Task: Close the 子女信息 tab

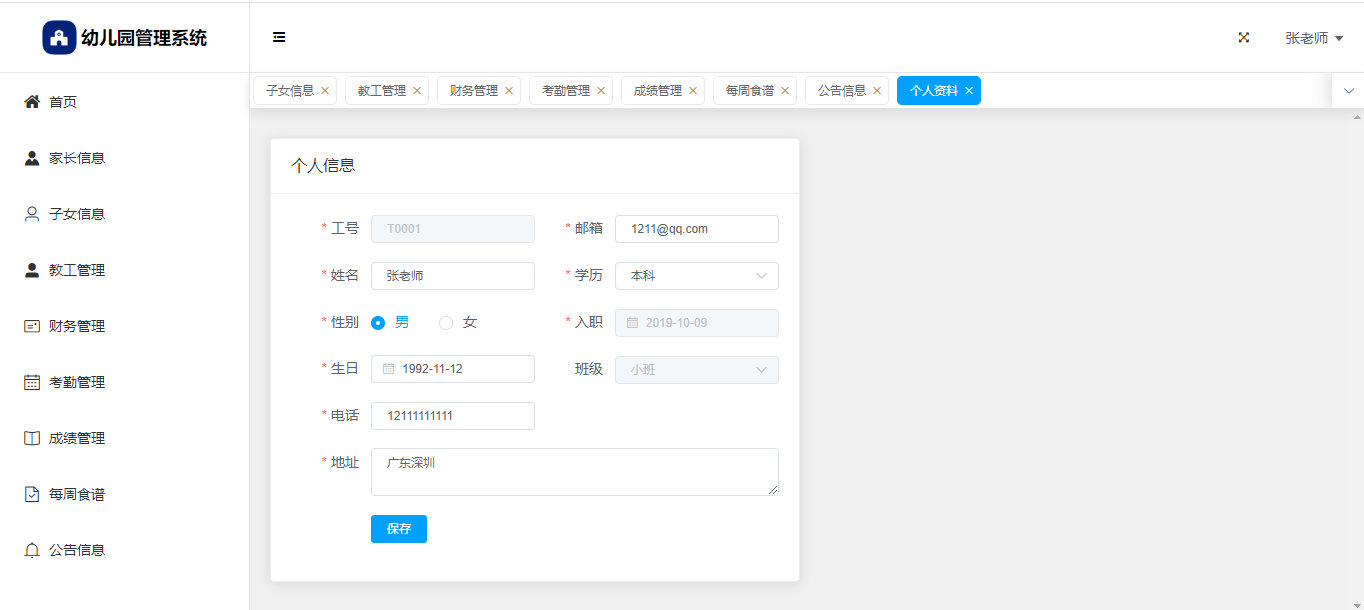Action: [325, 91]
